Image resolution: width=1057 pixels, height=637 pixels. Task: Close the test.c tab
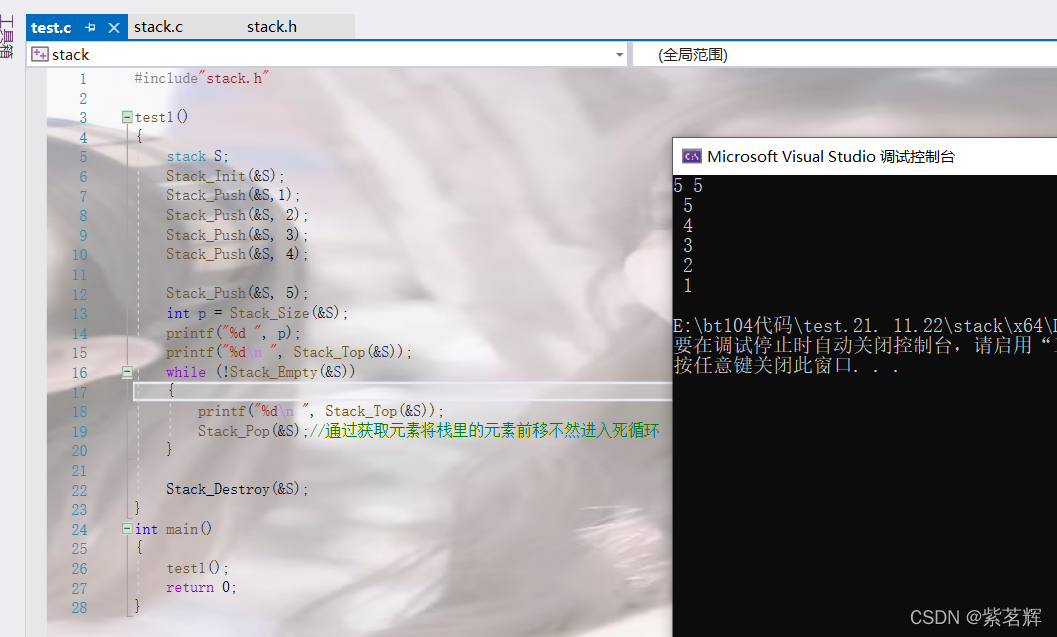point(114,28)
